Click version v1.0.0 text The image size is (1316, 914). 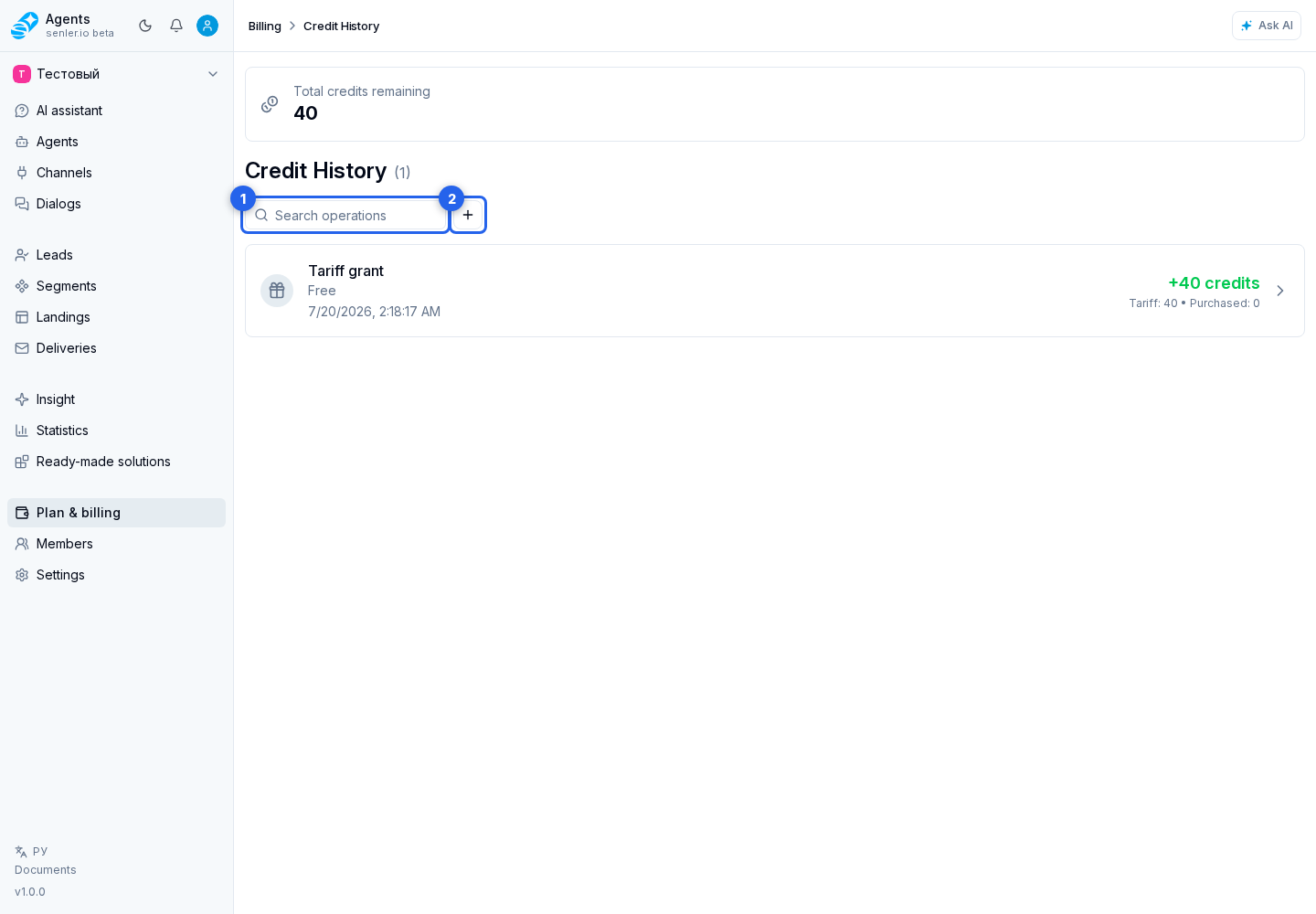coord(30,892)
